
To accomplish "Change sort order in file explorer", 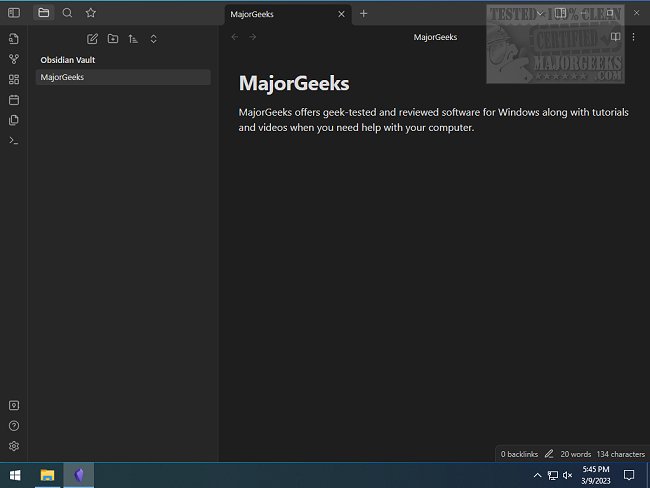I will (133, 39).
